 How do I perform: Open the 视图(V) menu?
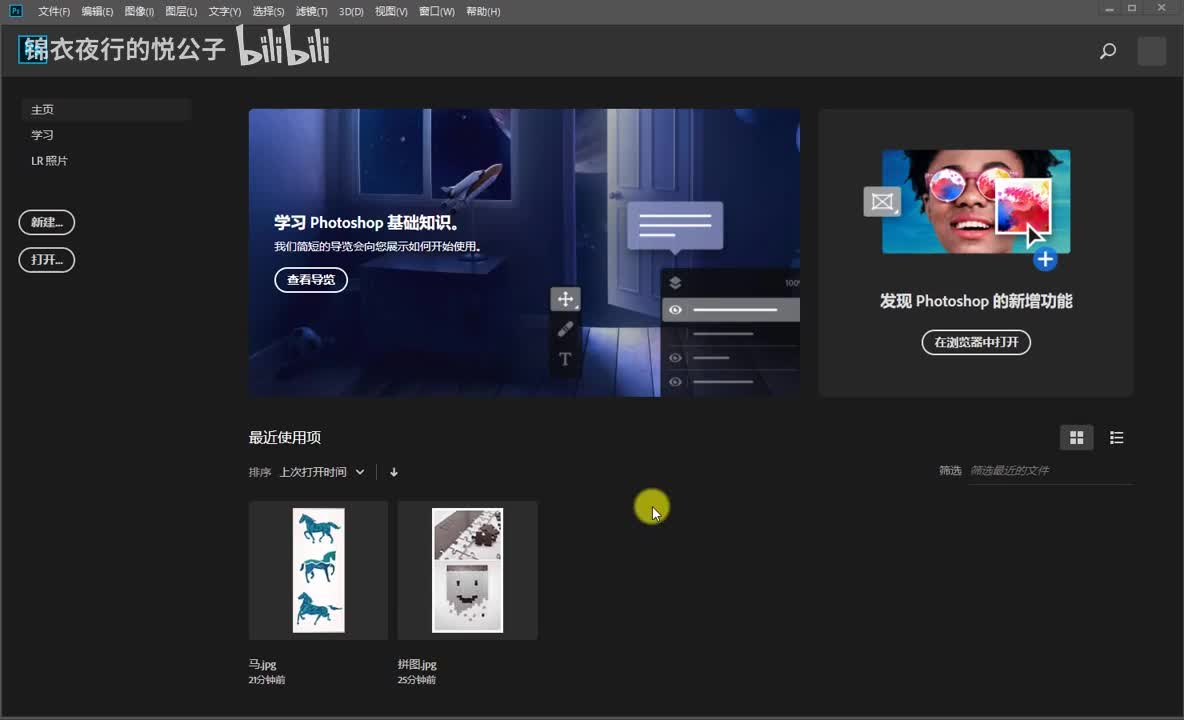[391, 11]
